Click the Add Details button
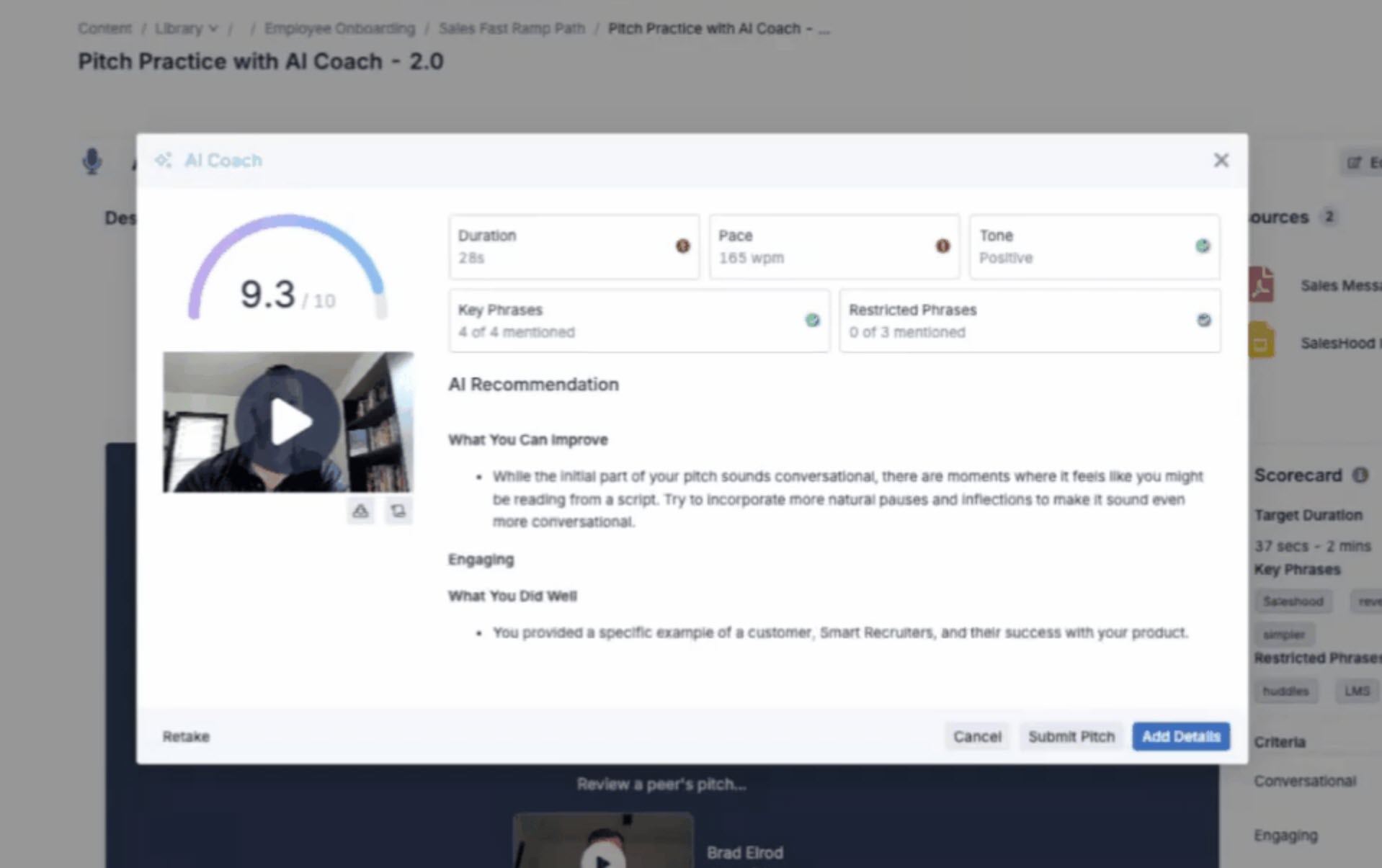This screenshot has height=868, width=1382. [x=1180, y=736]
